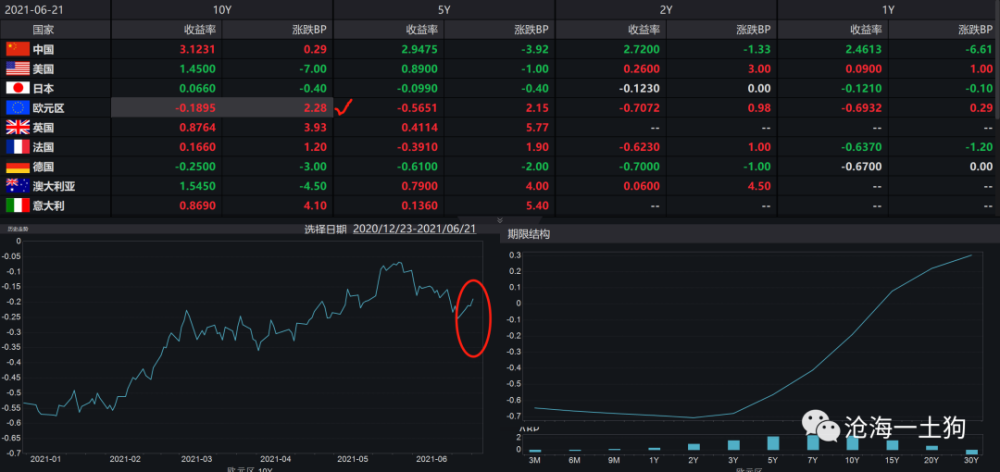Screen dimensions: 1000x472
Task: Click Eurozone 10Y change 2.28
Action: pyautogui.click(x=316, y=108)
